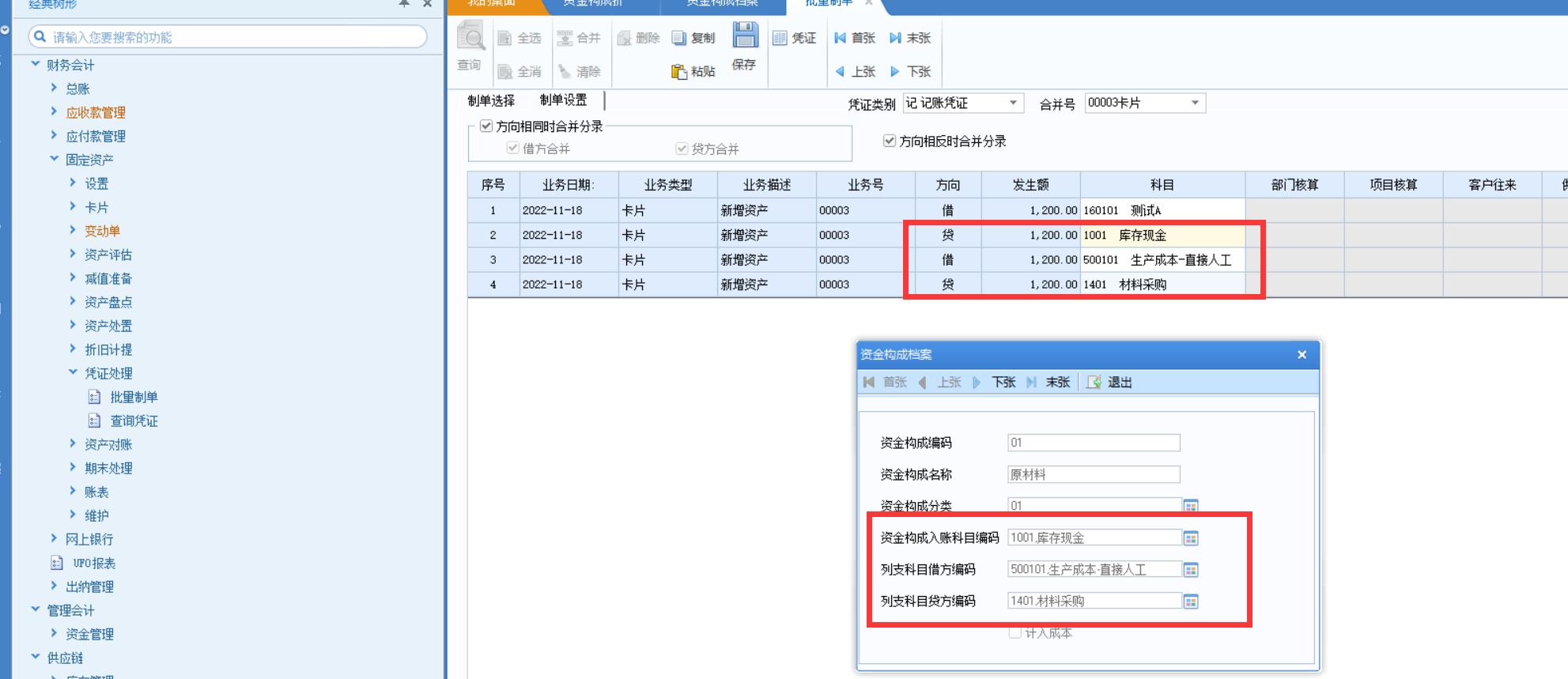This screenshot has height=679, width=1568.
Task: Toggle 借方合并 checkbox
Action: [513, 148]
